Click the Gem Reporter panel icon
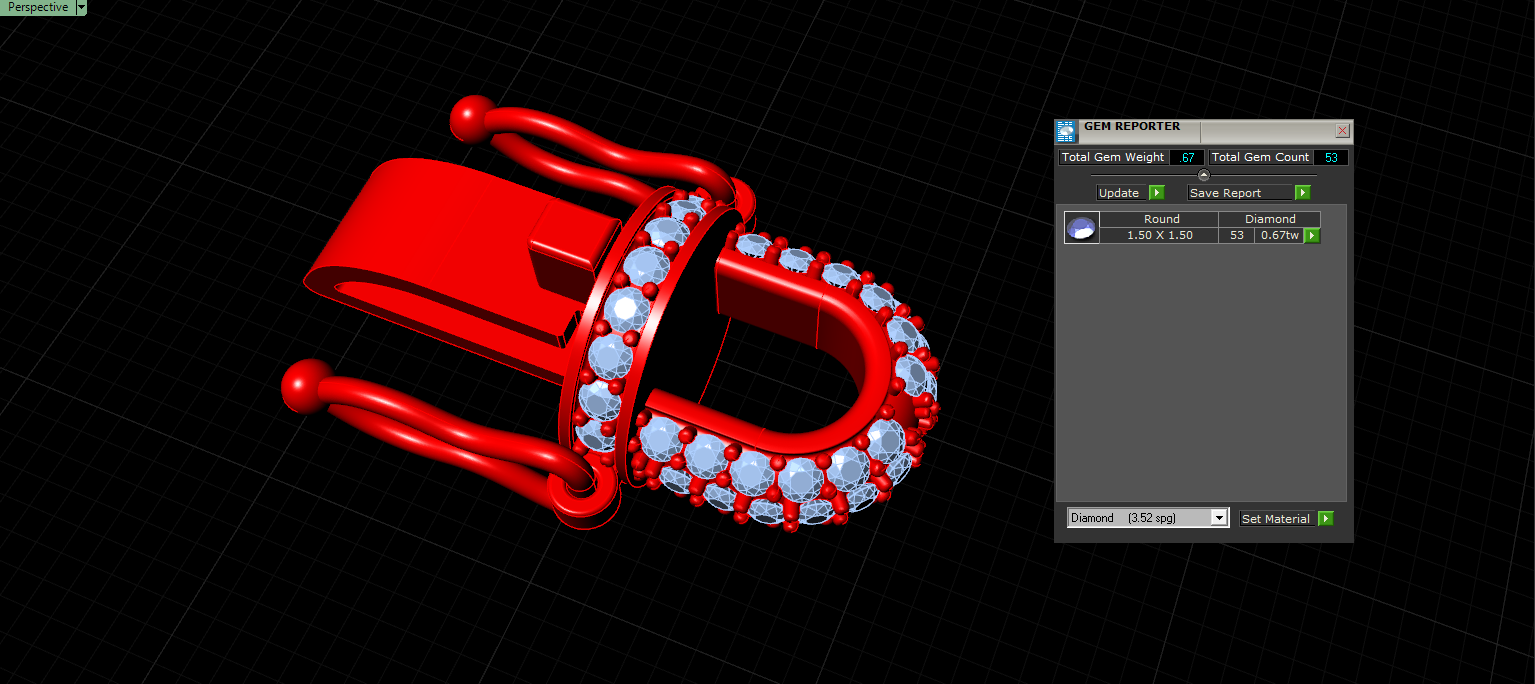Viewport: 1535px width, 684px height. click(x=1067, y=131)
